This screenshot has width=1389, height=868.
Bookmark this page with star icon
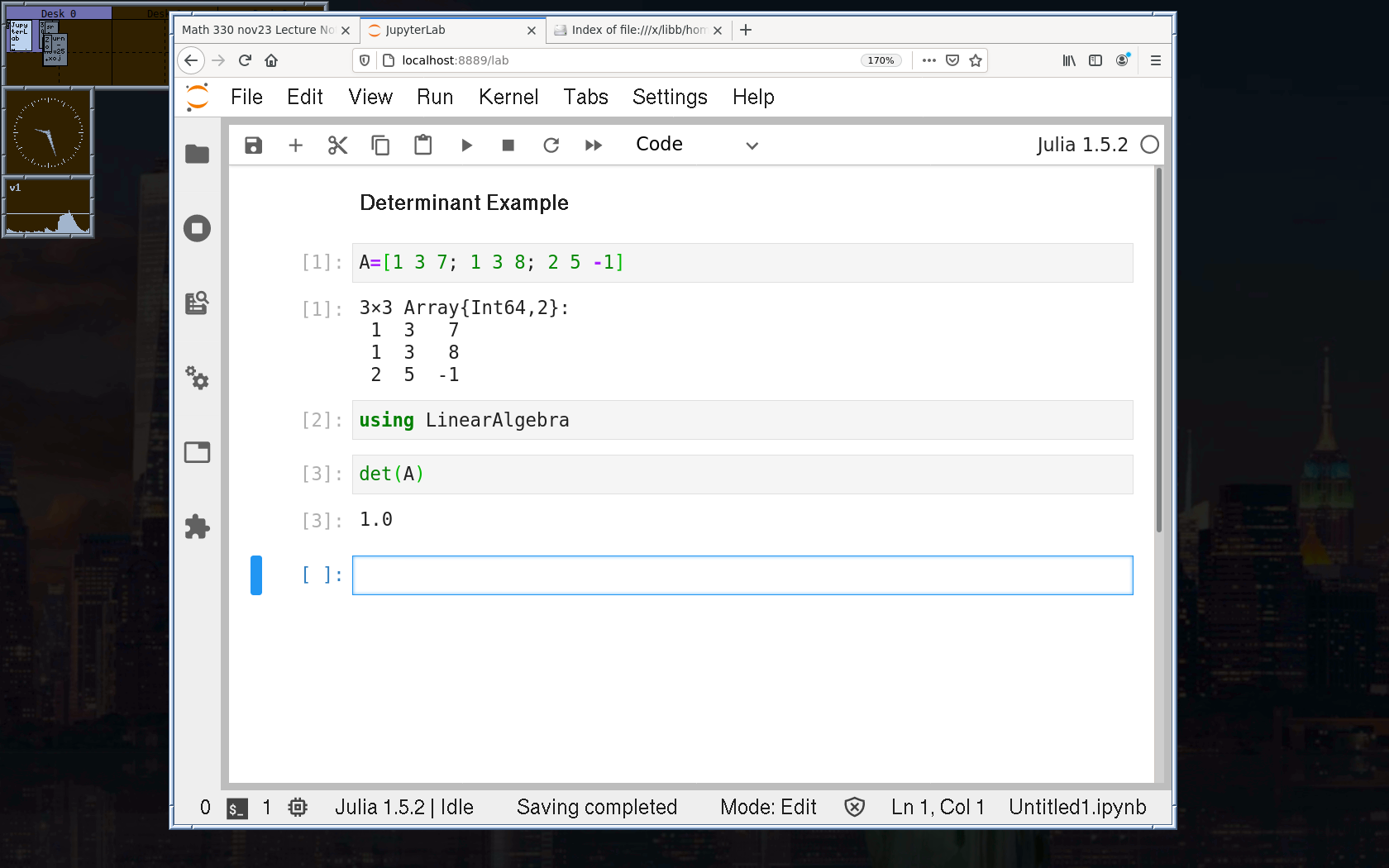click(x=976, y=60)
